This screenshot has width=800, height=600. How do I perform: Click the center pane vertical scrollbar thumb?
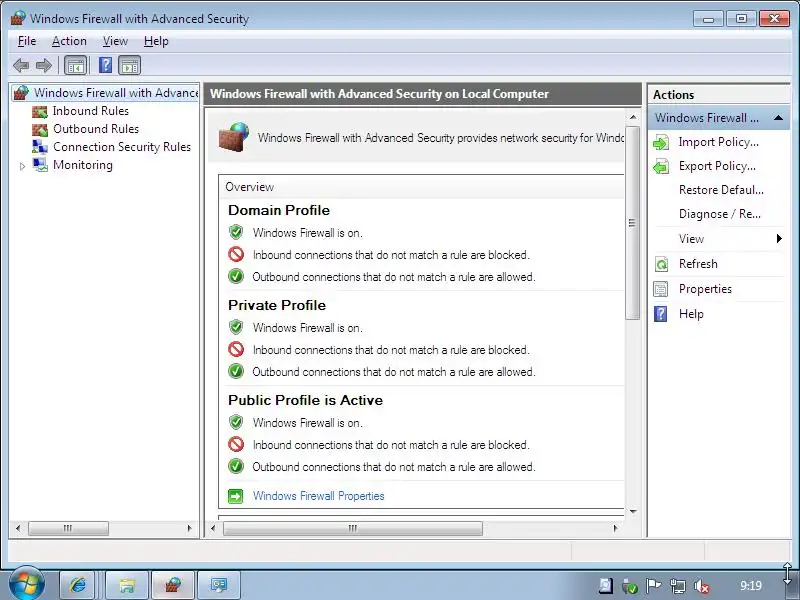633,222
